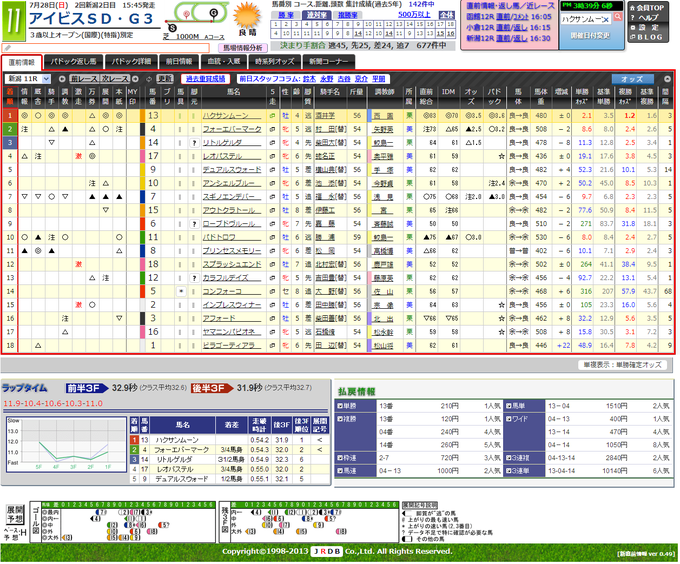This screenshot has height=564, width=680.
Task: Click the pink frame color swatch for horse 17
Action: point(142,156)
